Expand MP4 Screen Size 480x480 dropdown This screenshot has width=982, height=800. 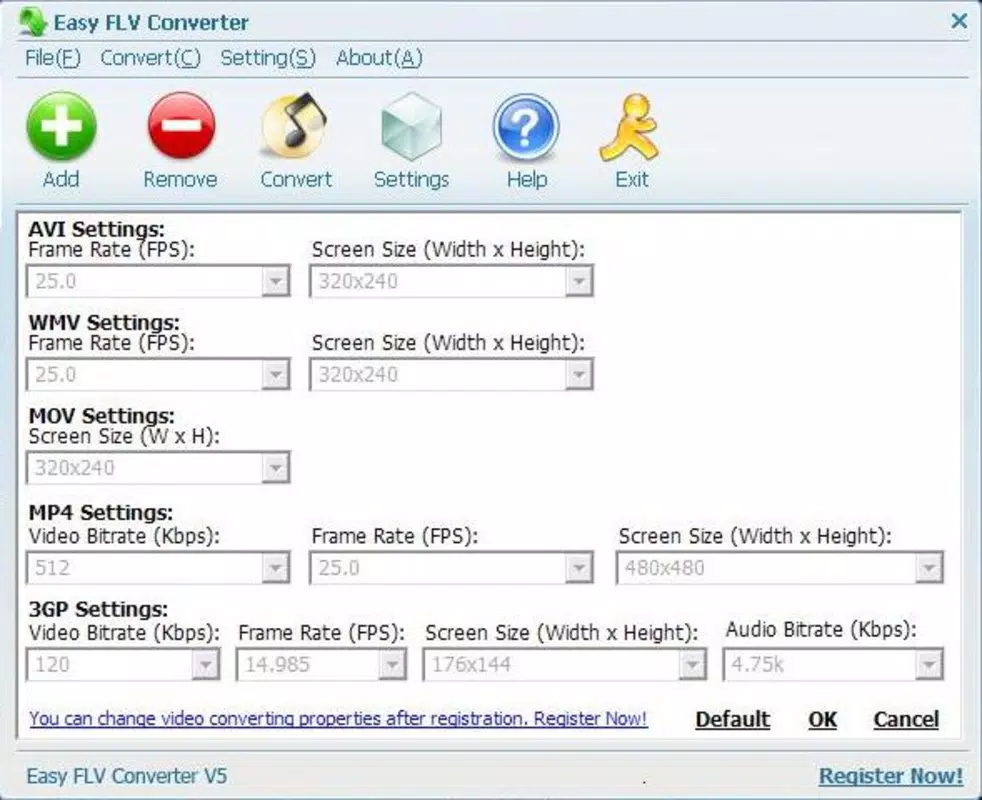[x=929, y=568]
